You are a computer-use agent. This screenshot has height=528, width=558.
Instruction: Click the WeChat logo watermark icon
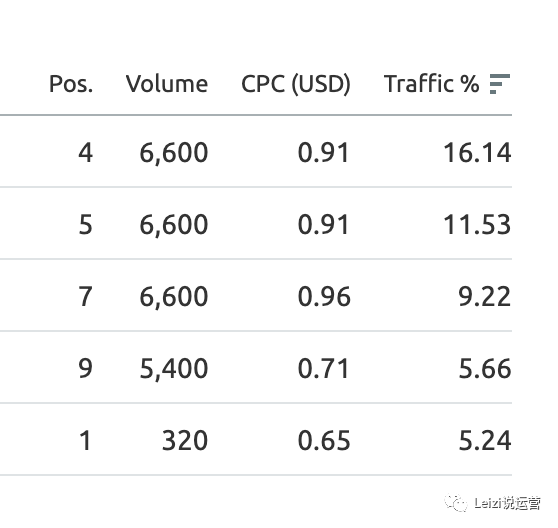[x=456, y=503]
